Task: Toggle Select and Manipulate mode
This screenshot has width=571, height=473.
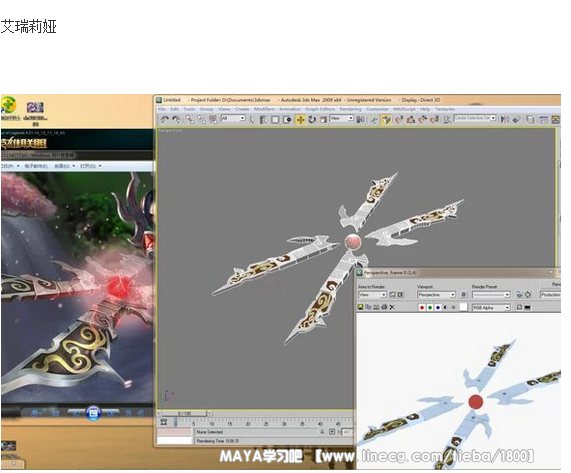Action: (374, 119)
